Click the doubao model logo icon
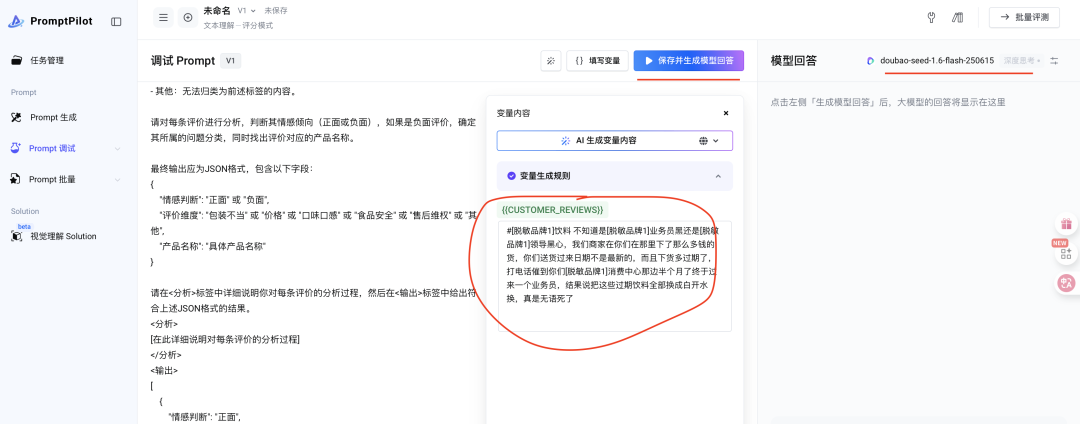This screenshot has height=424, width=1080. [871, 61]
